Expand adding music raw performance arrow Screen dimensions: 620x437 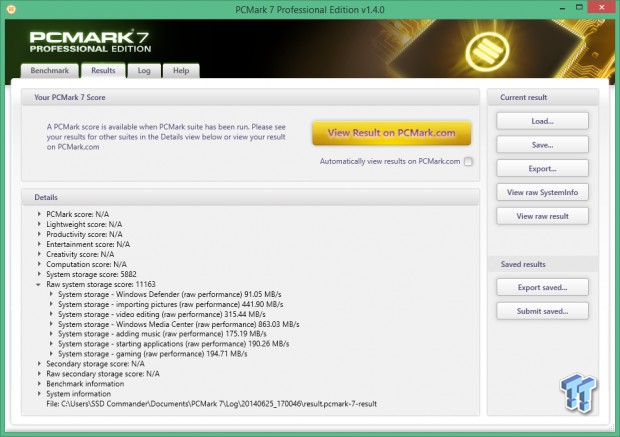(51, 334)
